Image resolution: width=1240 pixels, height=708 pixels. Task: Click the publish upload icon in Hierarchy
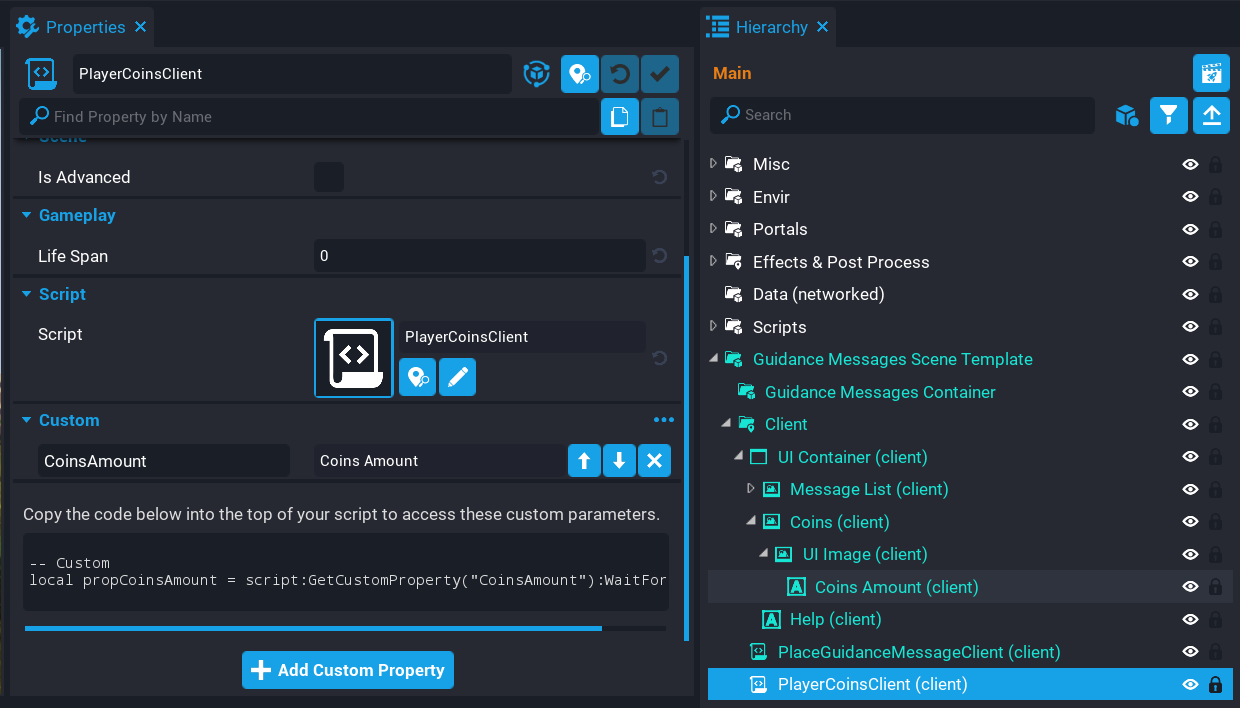point(1211,116)
